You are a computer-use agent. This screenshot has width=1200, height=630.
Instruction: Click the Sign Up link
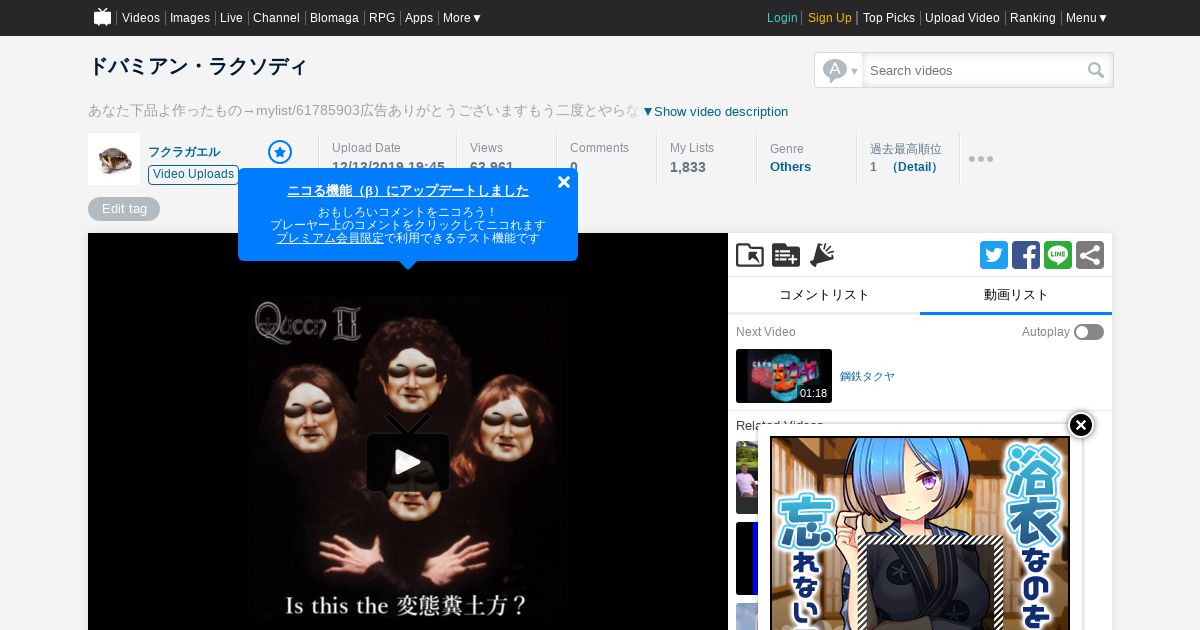coord(830,18)
